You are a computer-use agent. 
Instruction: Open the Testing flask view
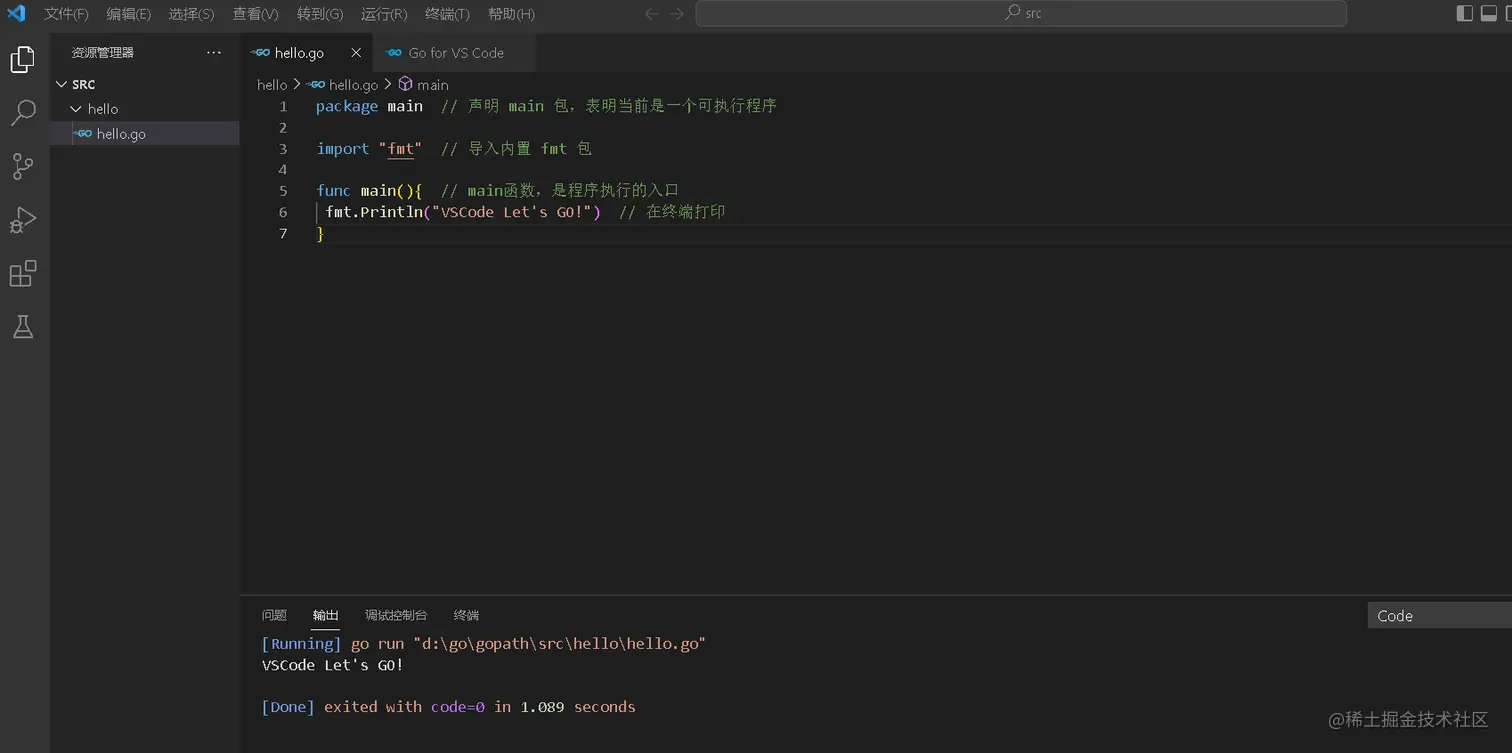(22, 326)
